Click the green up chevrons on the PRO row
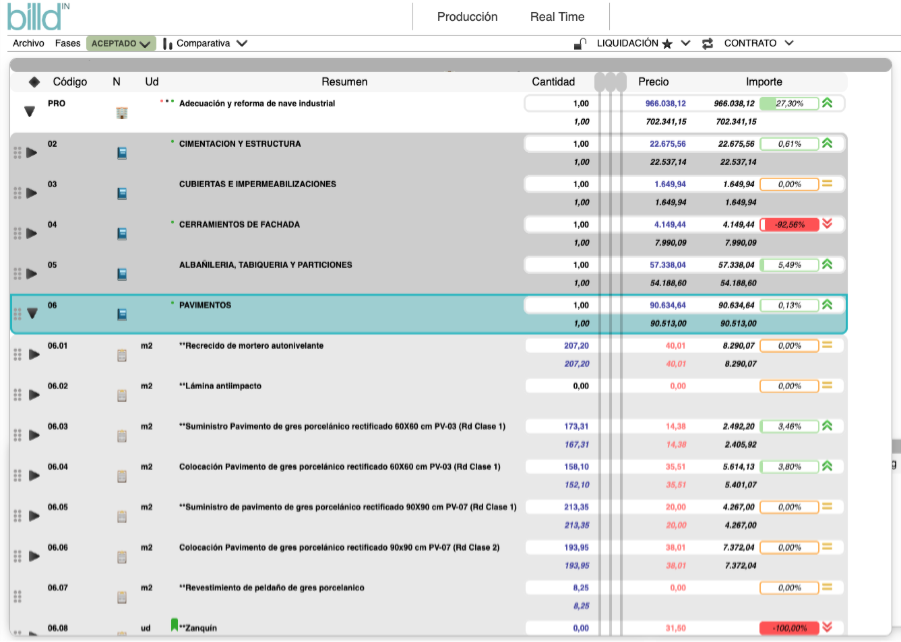This screenshot has height=642, width=901. click(827, 103)
